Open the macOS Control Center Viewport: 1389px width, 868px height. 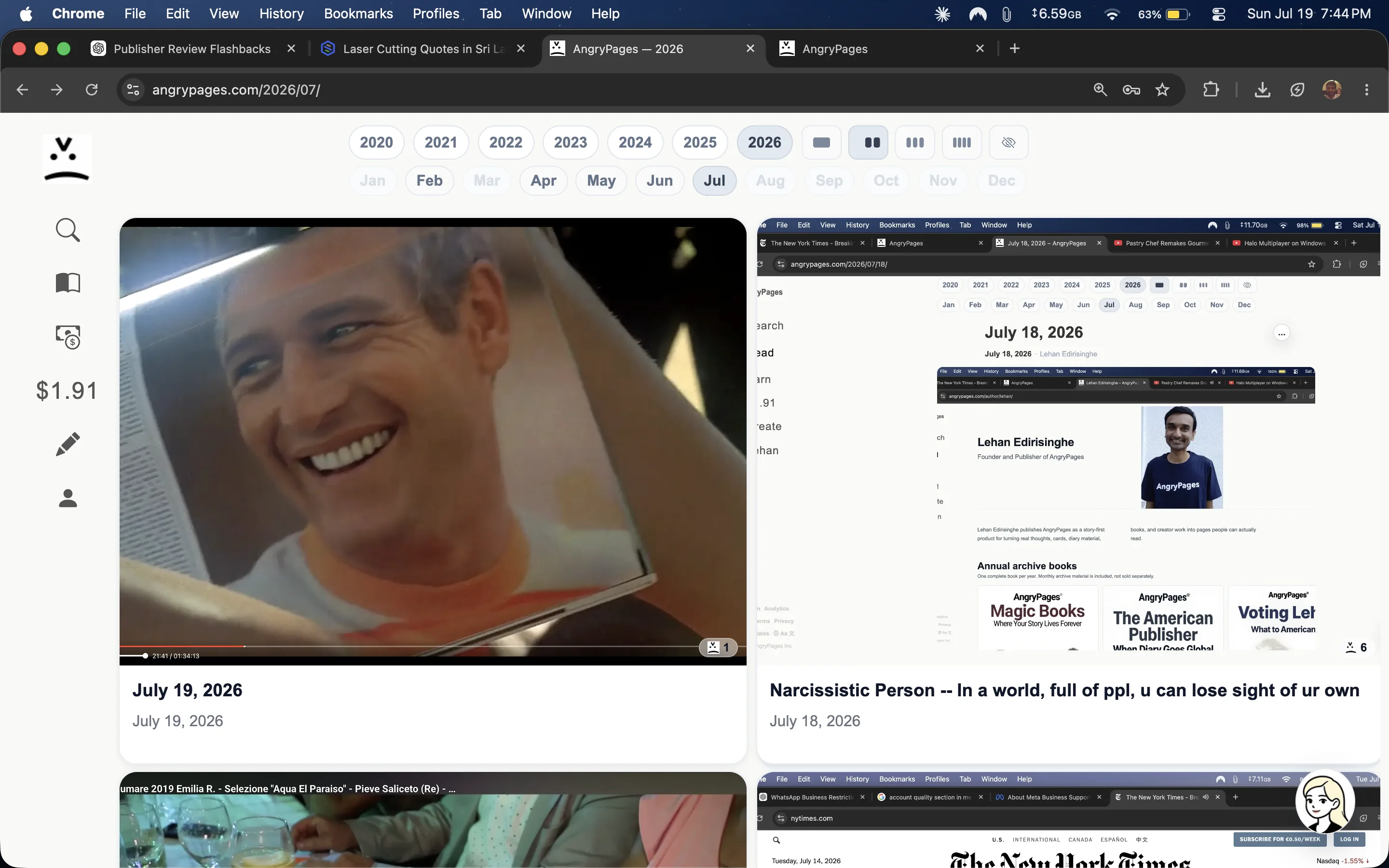(1219, 14)
